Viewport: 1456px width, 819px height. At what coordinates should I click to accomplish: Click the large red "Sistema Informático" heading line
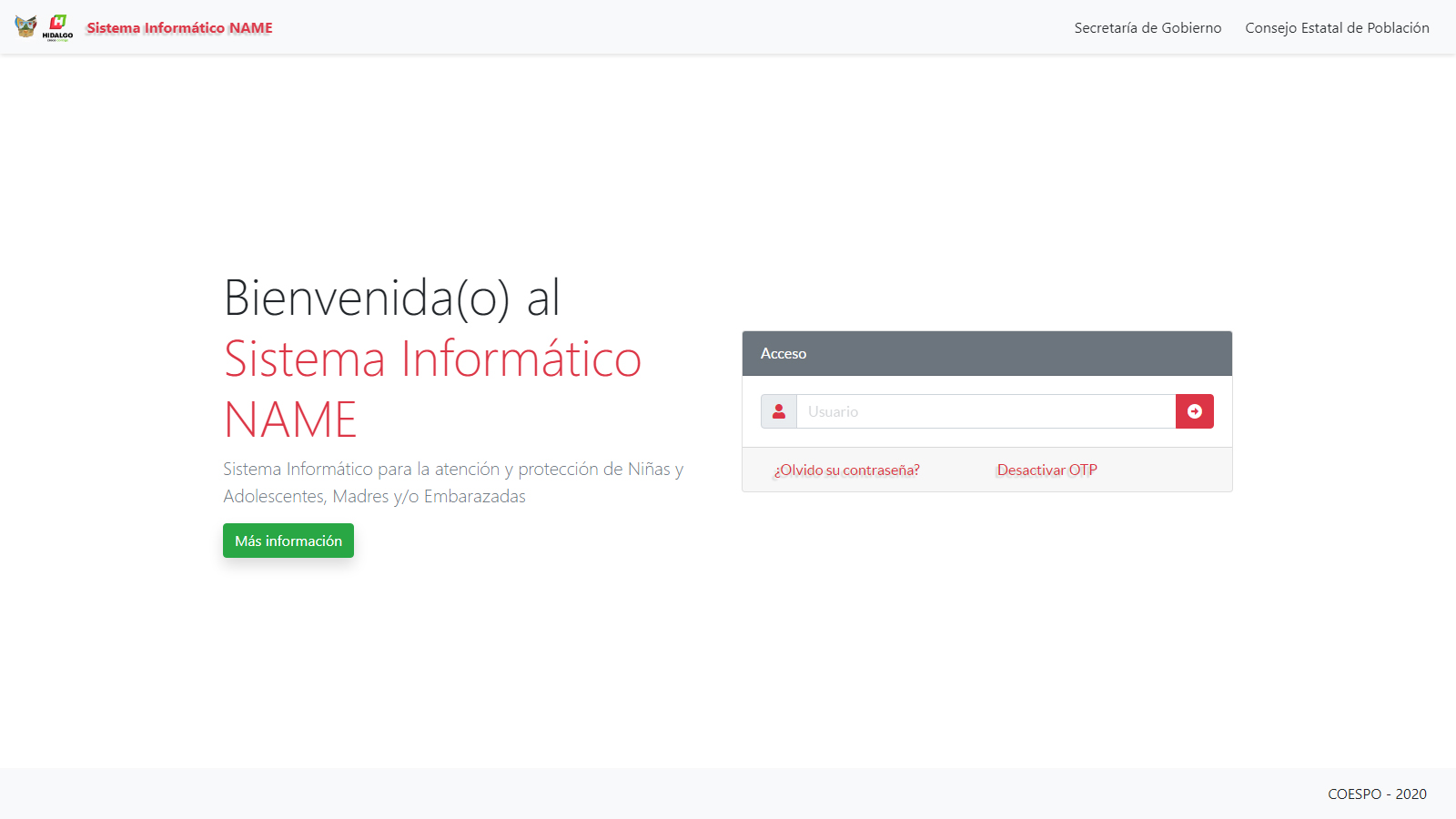[x=433, y=359]
